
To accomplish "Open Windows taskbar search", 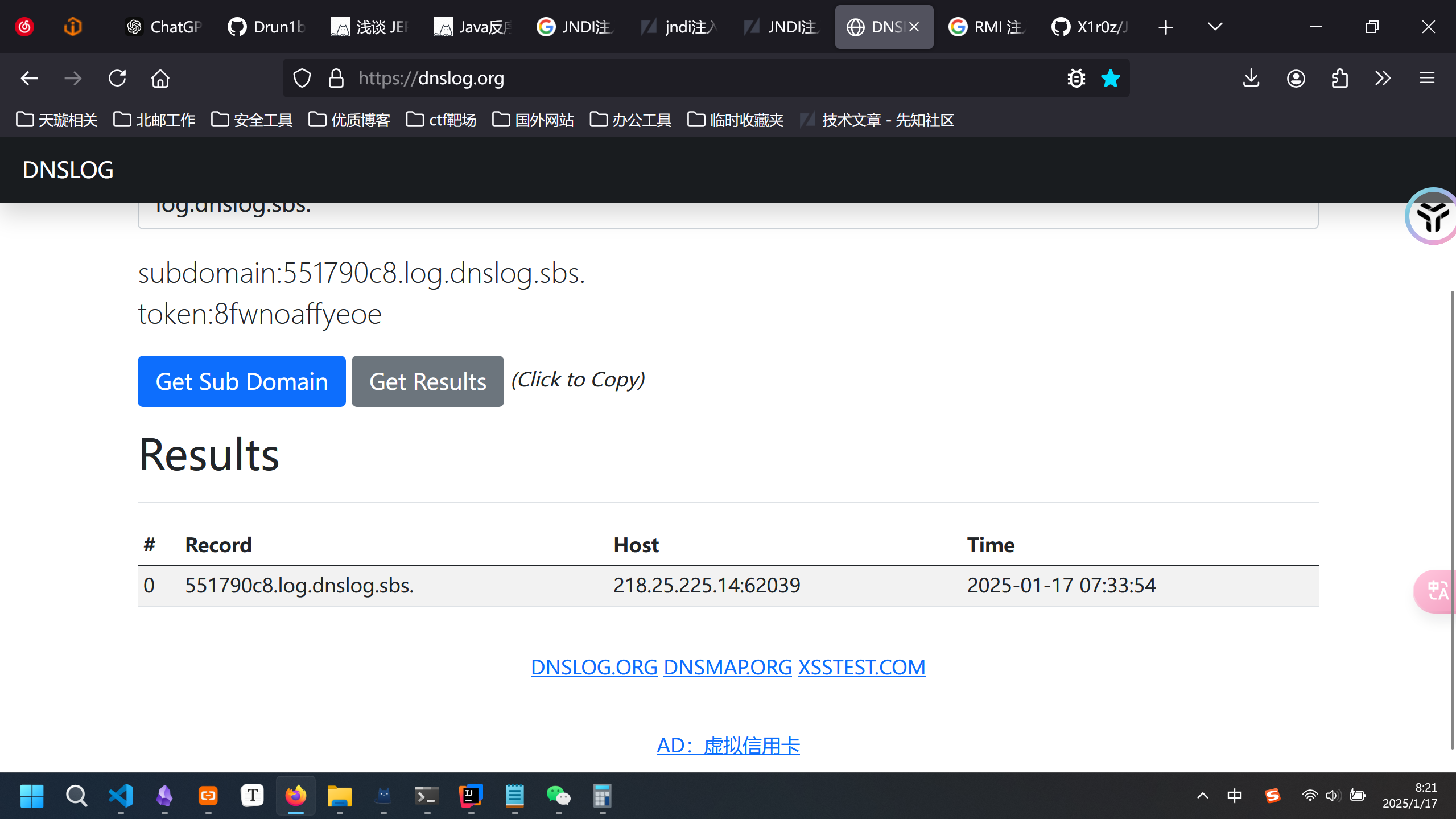I will tap(76, 796).
